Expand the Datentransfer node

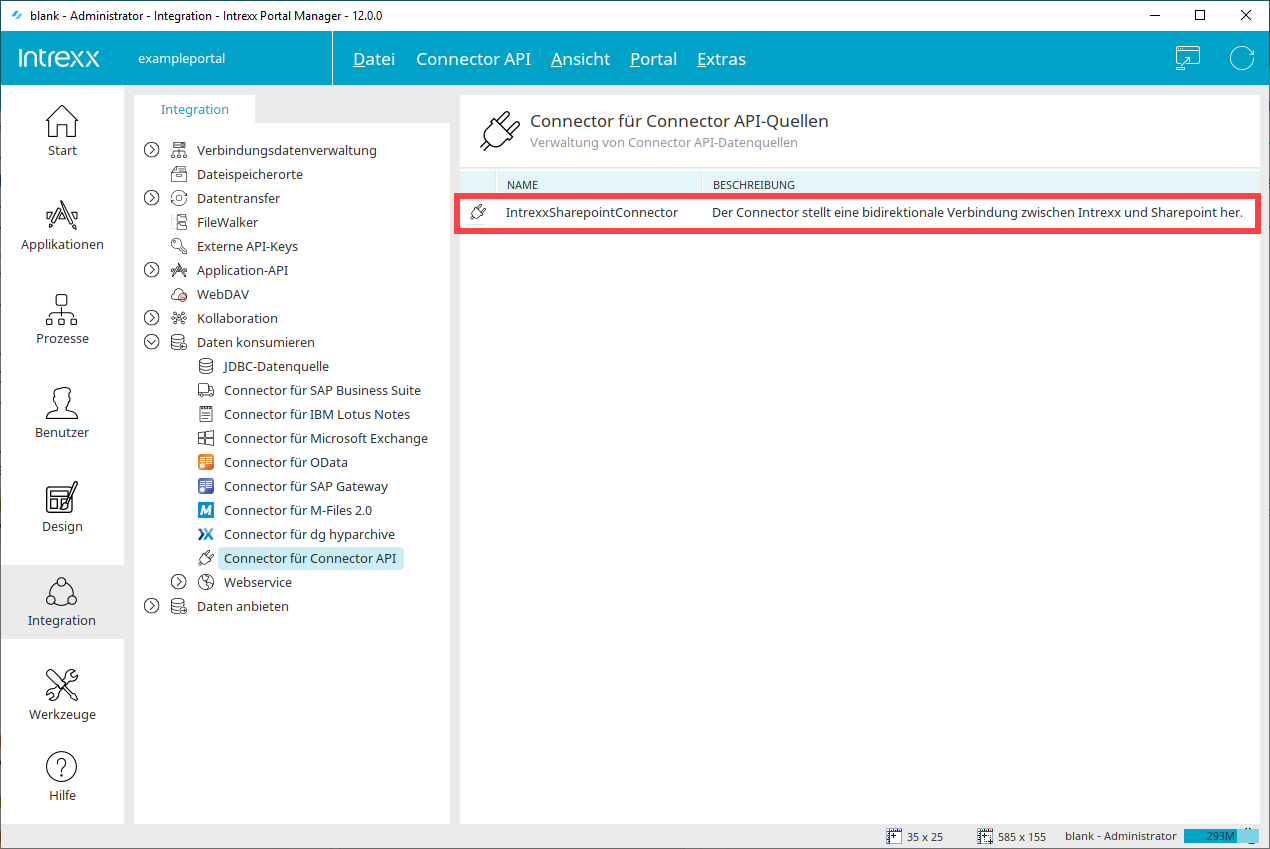click(152, 198)
